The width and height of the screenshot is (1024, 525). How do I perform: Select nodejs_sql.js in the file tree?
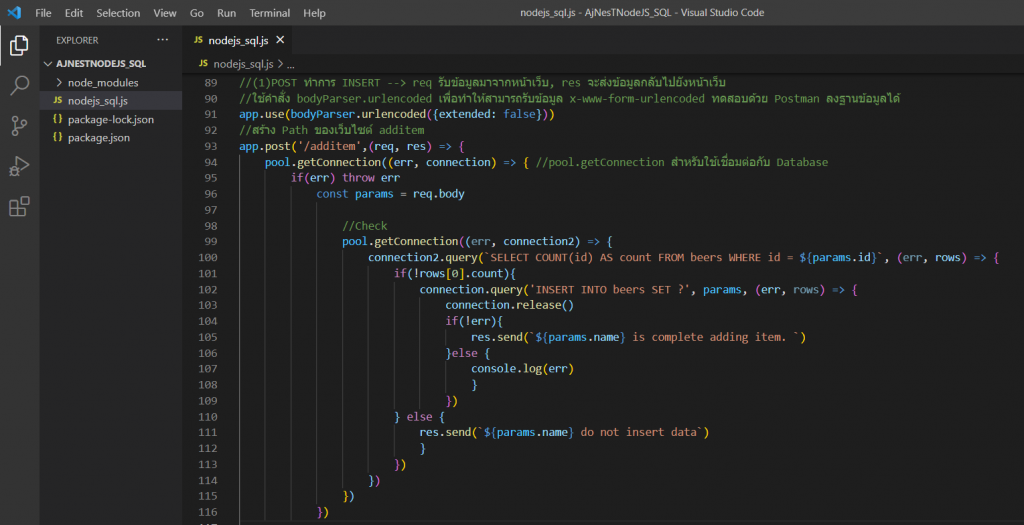(x=97, y=100)
